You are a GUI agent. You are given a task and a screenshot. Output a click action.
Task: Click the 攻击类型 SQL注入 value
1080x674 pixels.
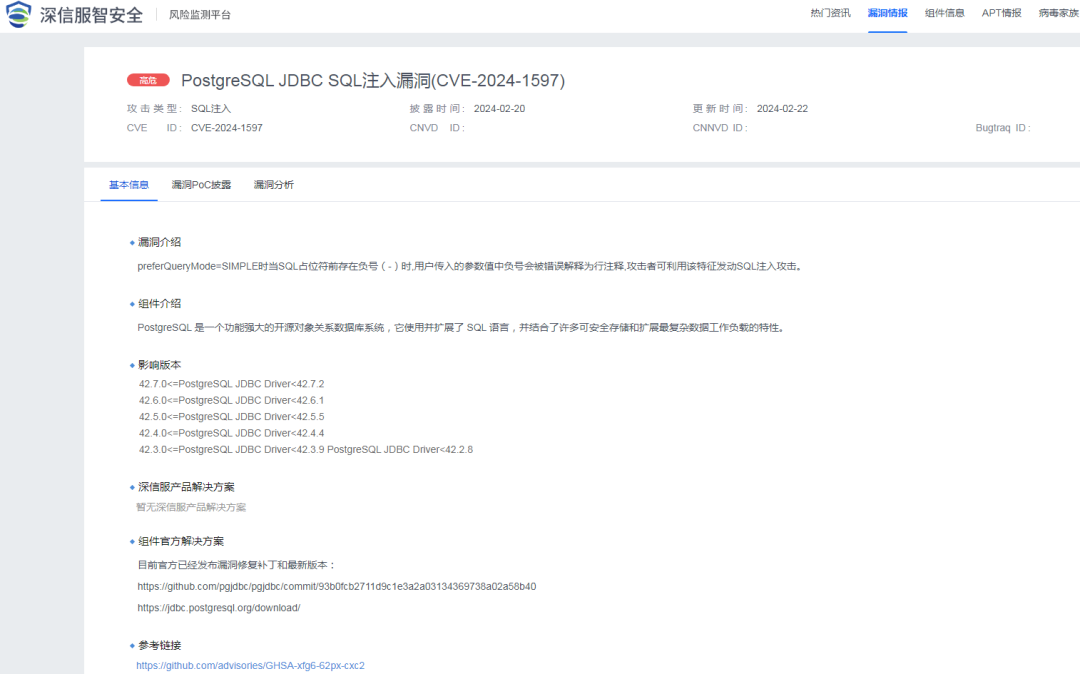pyautogui.click(x=211, y=109)
